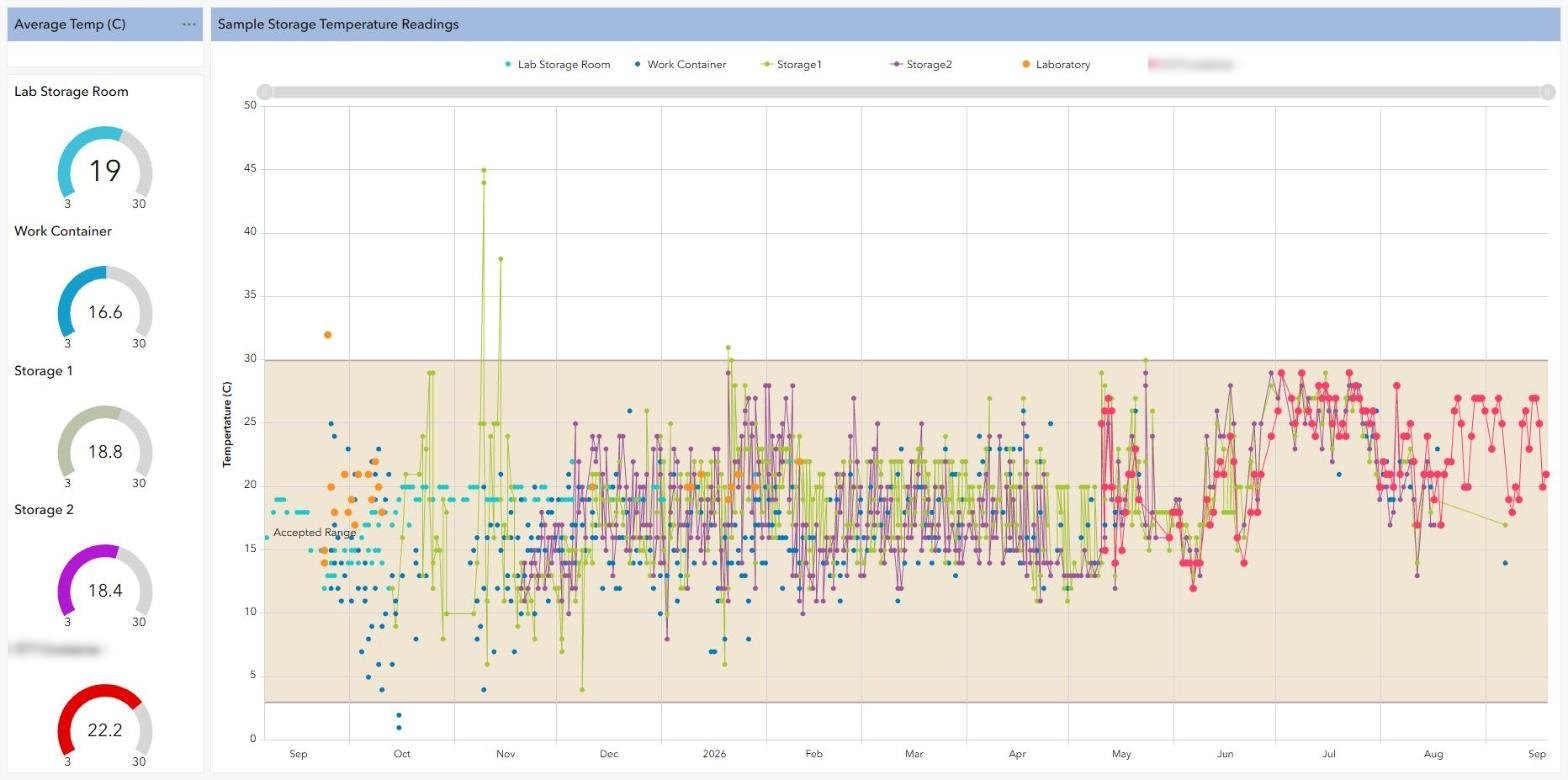Open the Average Temp panel options menu
The width and height of the screenshot is (1568, 780).
(189, 24)
